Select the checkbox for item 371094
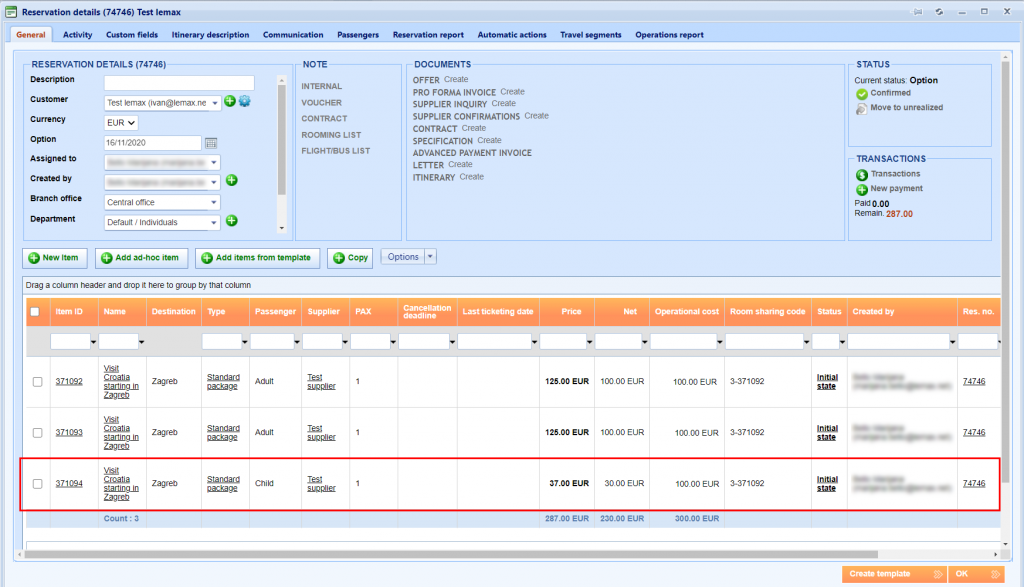The width and height of the screenshot is (1024, 587). tap(37, 484)
